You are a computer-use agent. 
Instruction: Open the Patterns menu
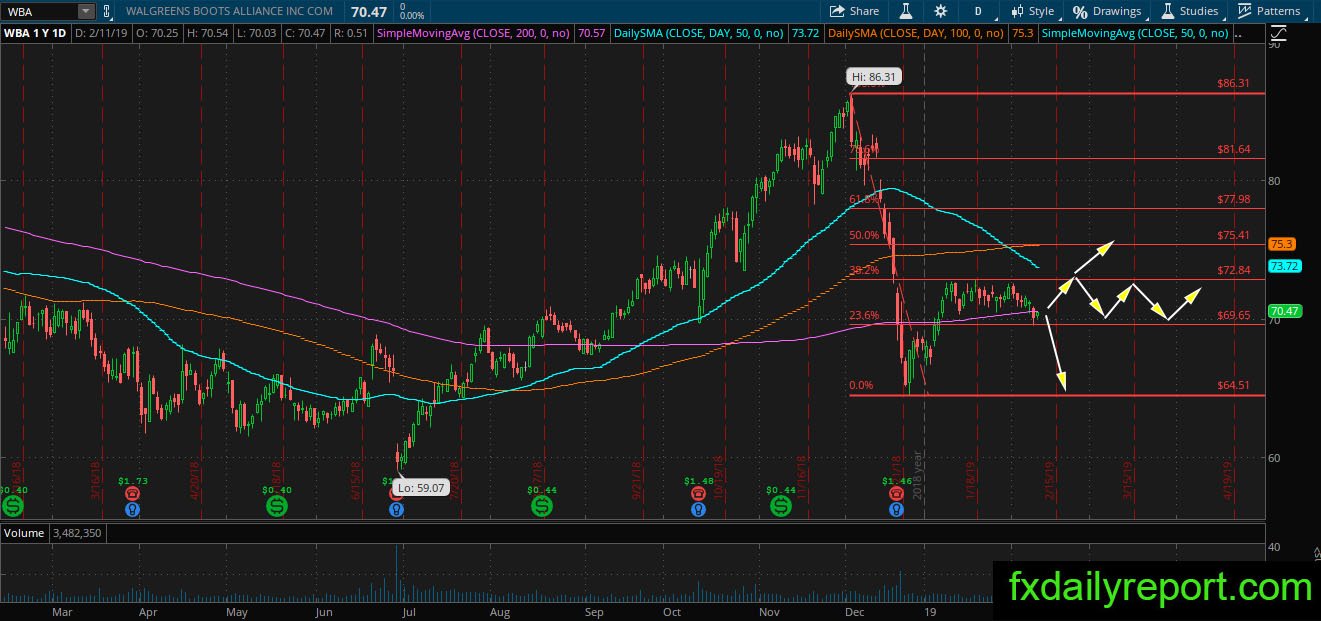point(1268,11)
